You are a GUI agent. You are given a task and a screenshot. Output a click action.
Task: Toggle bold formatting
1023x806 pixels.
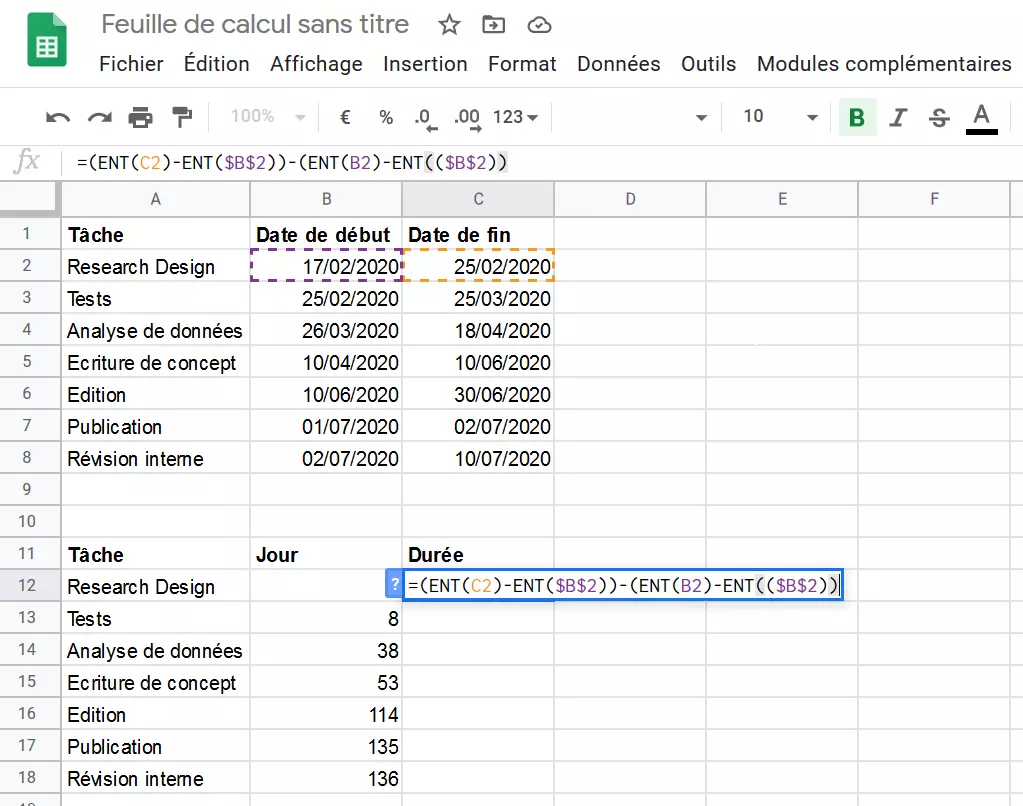coord(857,117)
